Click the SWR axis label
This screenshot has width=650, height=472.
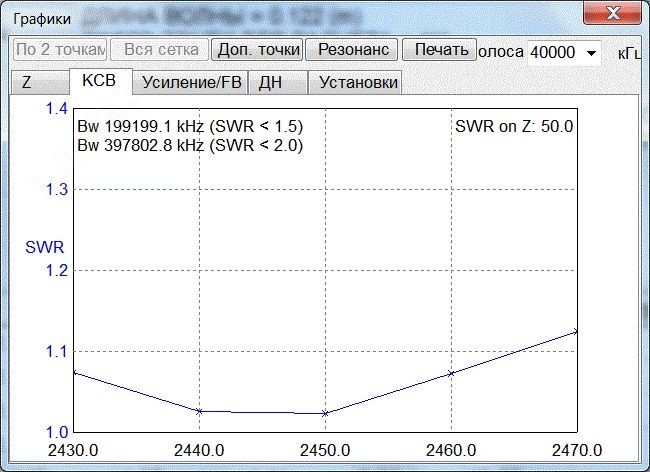point(45,247)
